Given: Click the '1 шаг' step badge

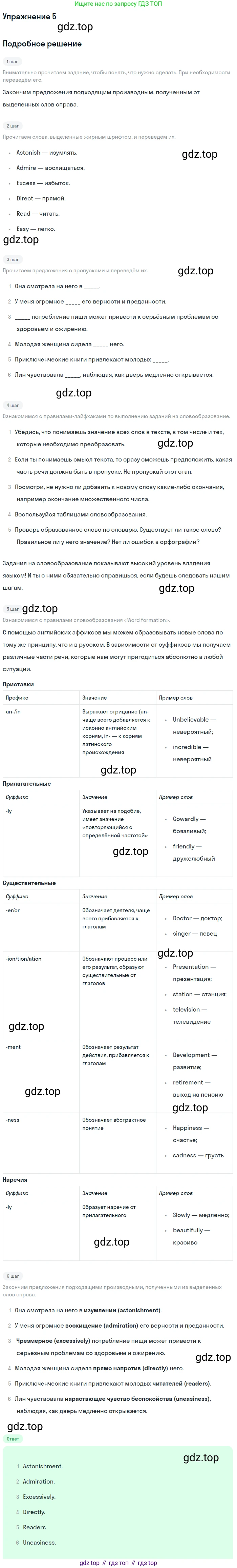Looking at the screenshot, I should click(12, 61).
